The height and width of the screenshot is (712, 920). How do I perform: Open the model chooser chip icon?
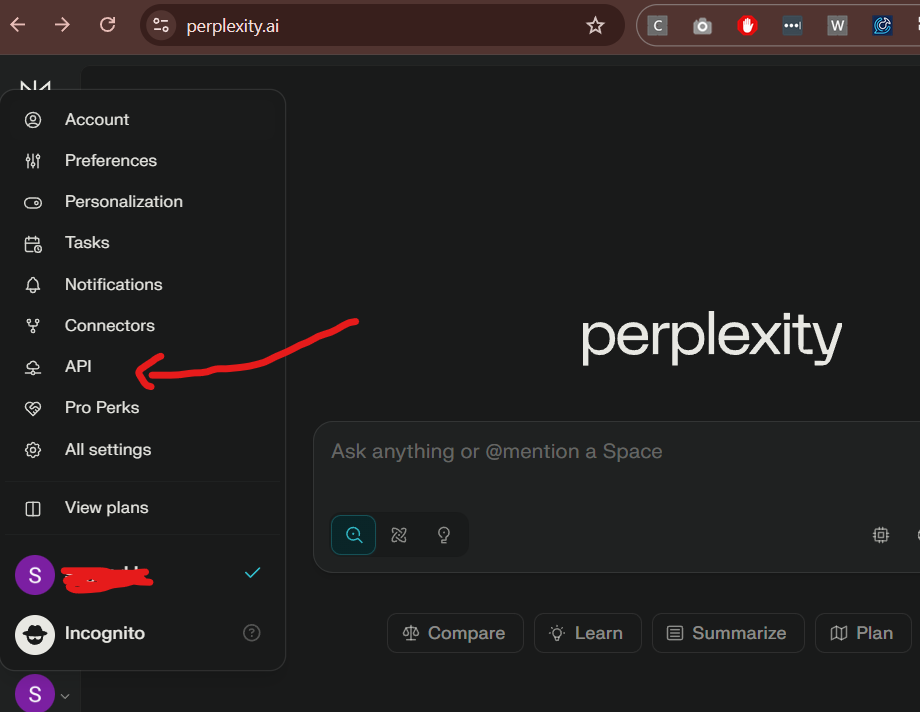click(x=881, y=535)
